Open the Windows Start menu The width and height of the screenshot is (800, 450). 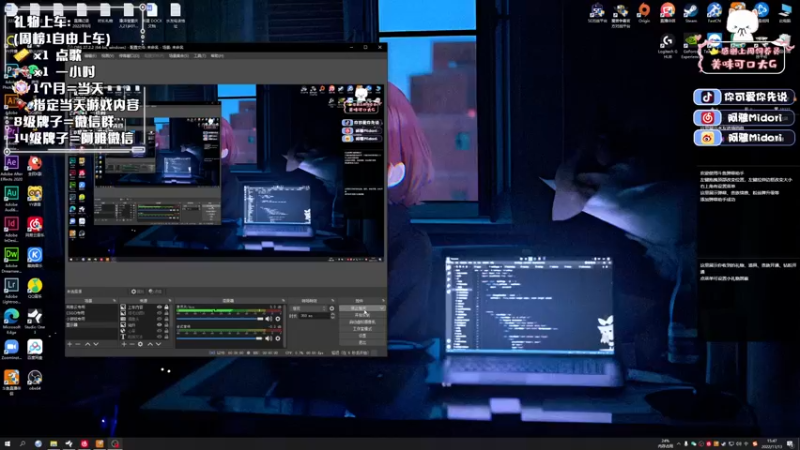[8, 444]
